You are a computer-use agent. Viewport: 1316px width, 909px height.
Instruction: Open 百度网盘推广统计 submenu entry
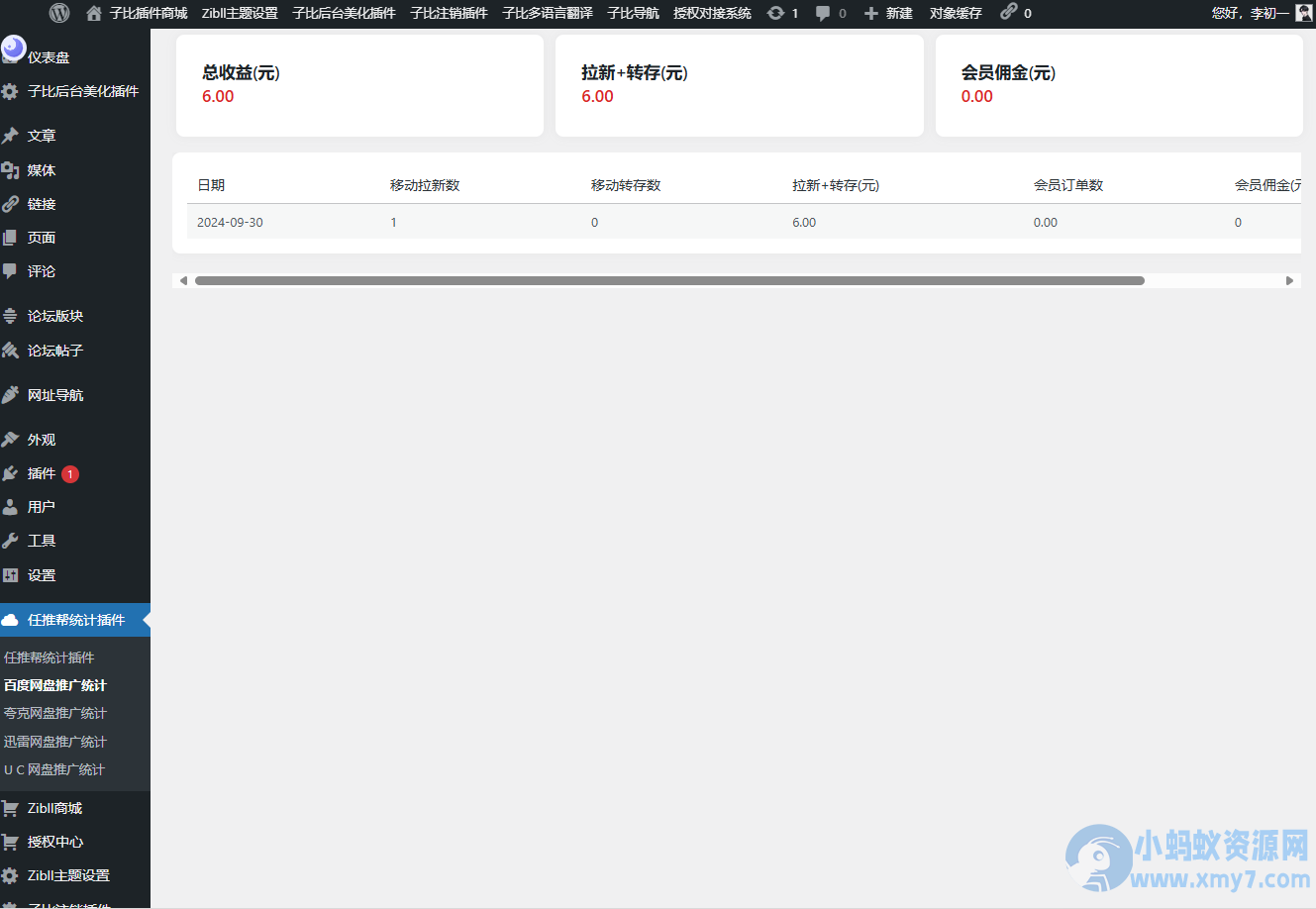55,685
